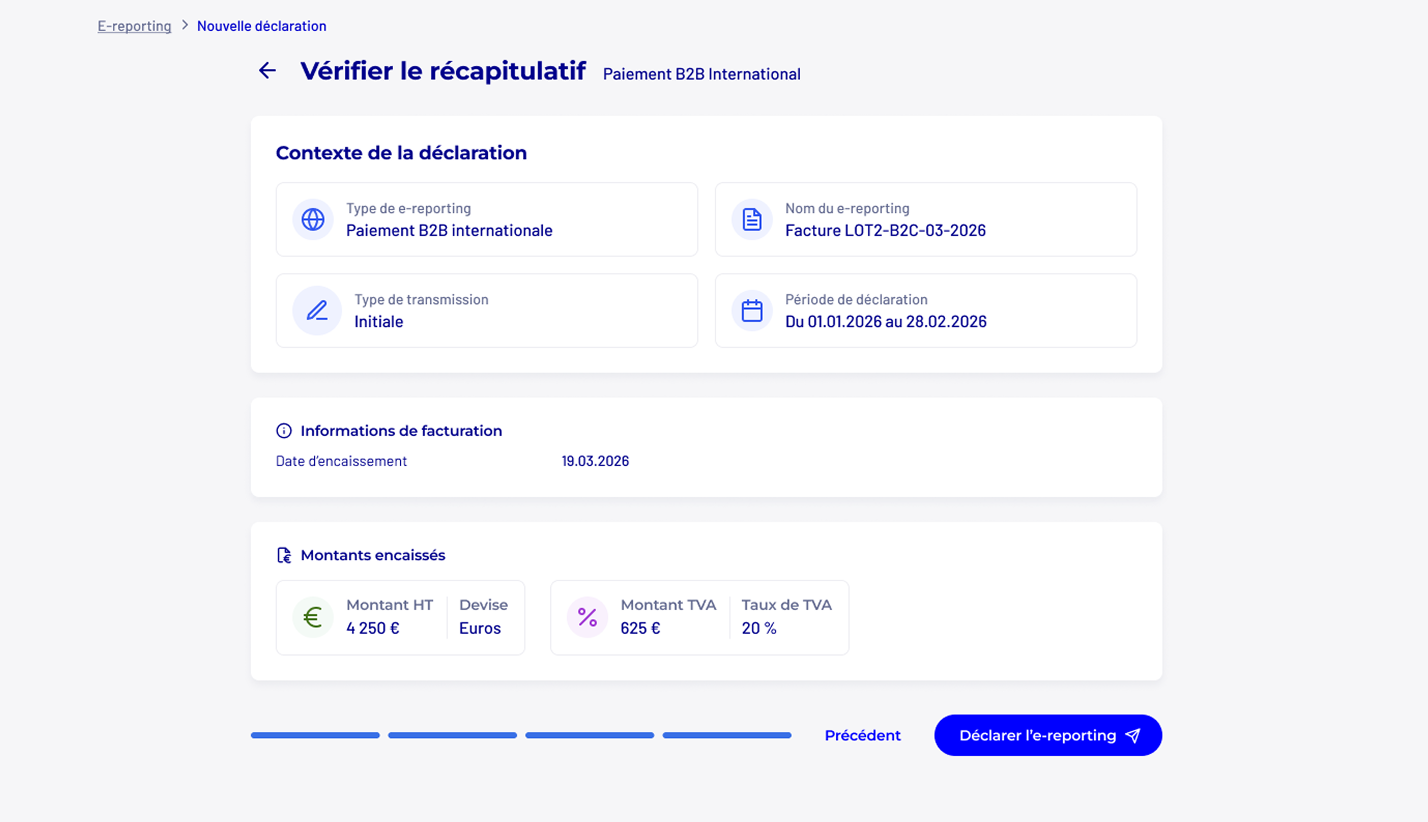Screen dimensions: 1428x822
Task: Click the breadcrumb chevron separator
Action: [x=185, y=25]
